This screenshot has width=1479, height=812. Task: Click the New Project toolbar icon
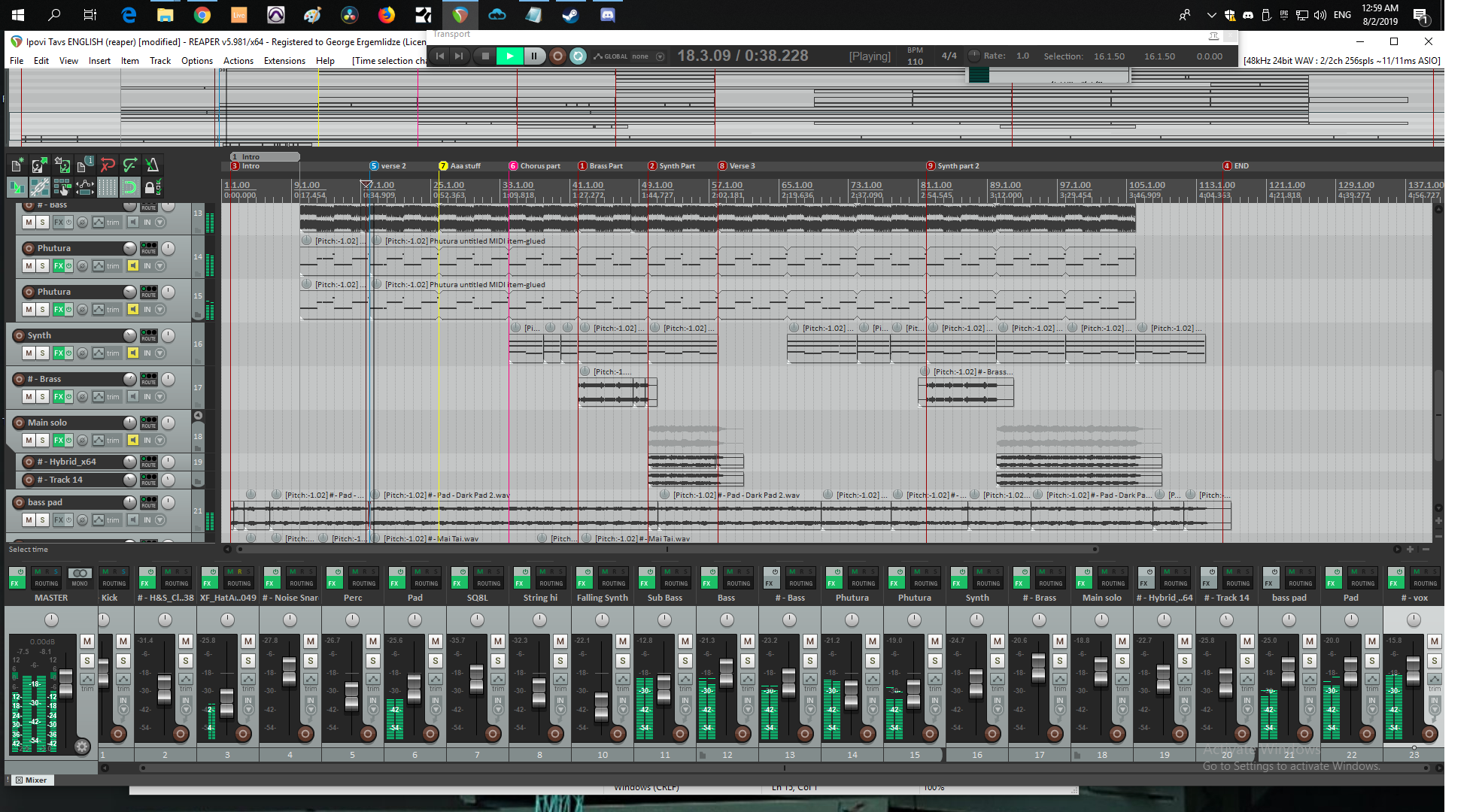[x=17, y=165]
